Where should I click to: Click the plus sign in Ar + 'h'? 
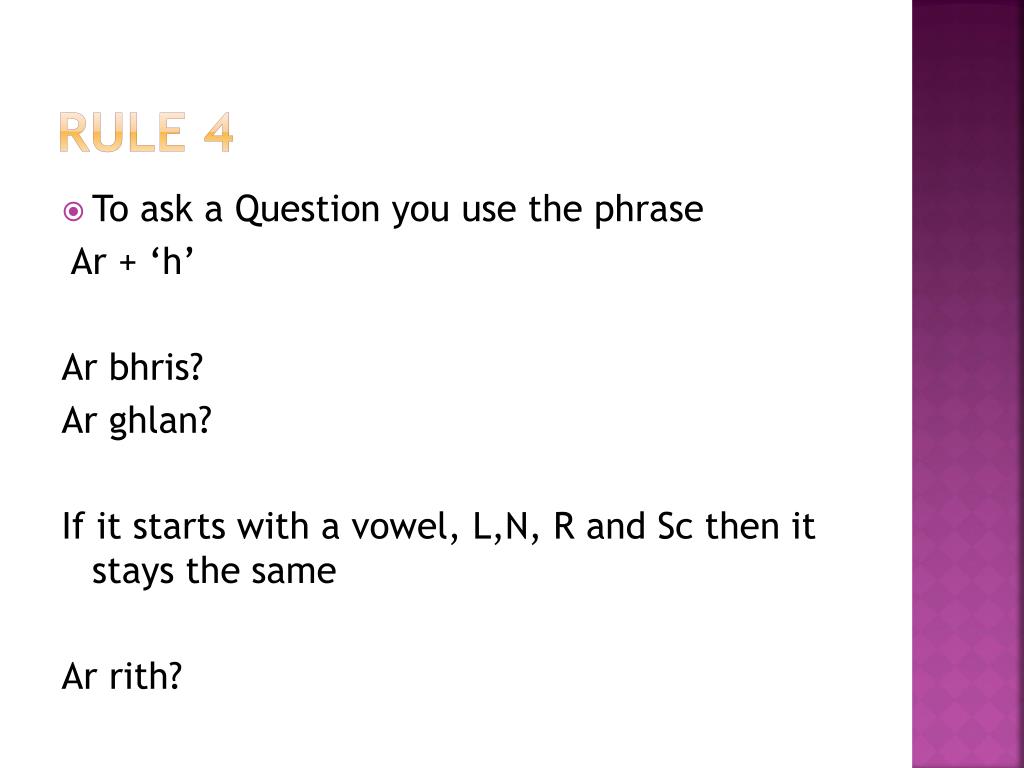(x=128, y=264)
